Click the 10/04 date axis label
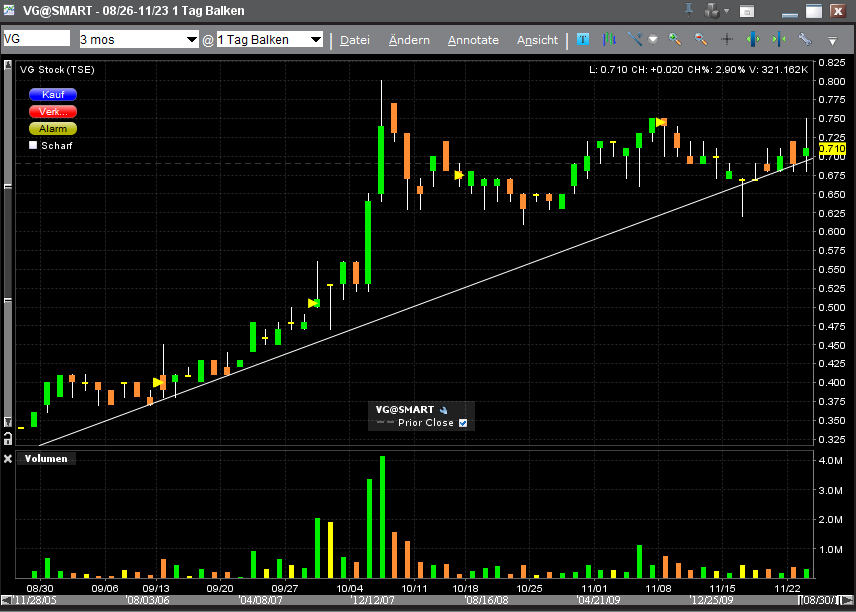The width and height of the screenshot is (856, 612). pos(349,588)
